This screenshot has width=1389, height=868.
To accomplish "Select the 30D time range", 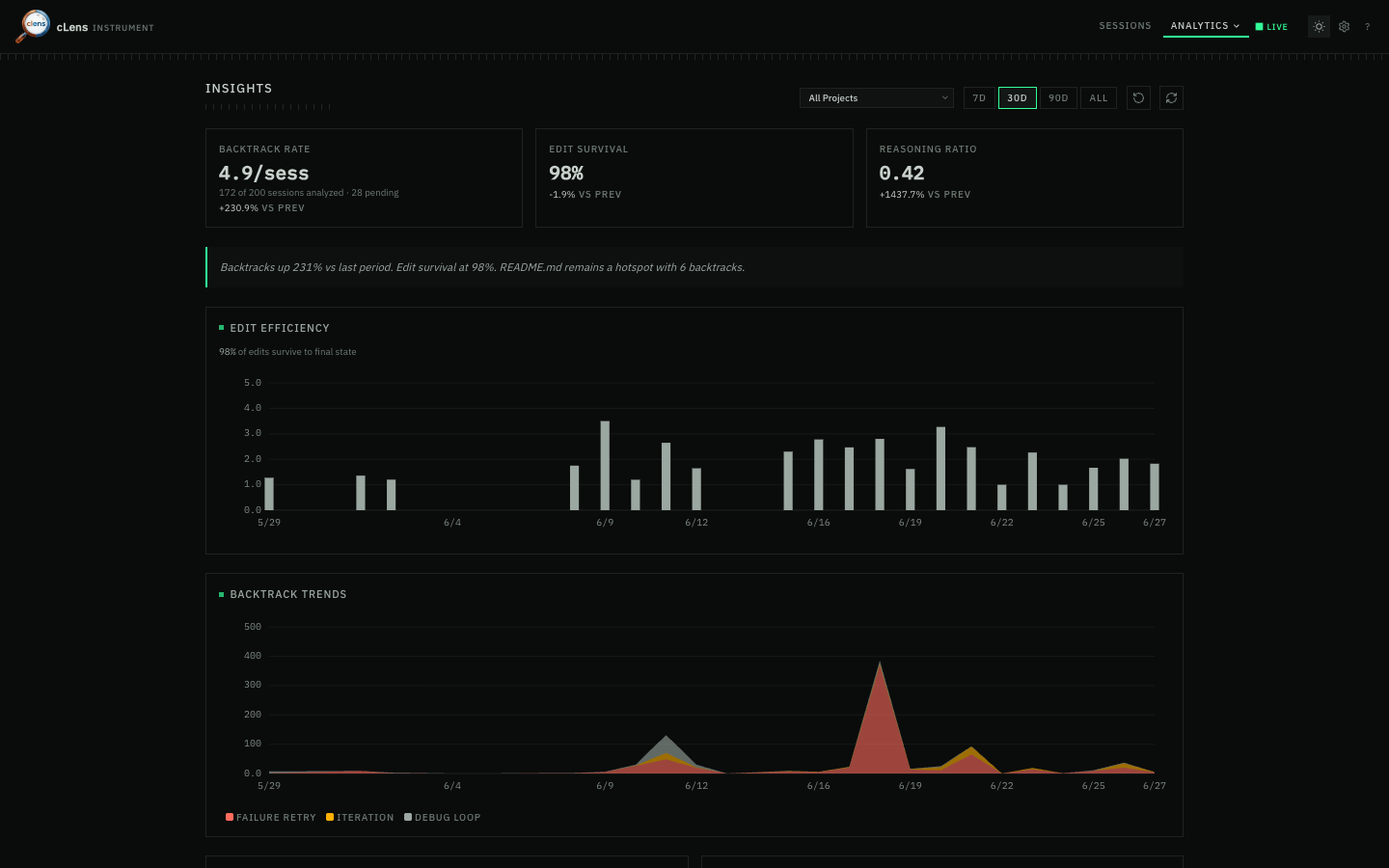I will (x=1018, y=97).
